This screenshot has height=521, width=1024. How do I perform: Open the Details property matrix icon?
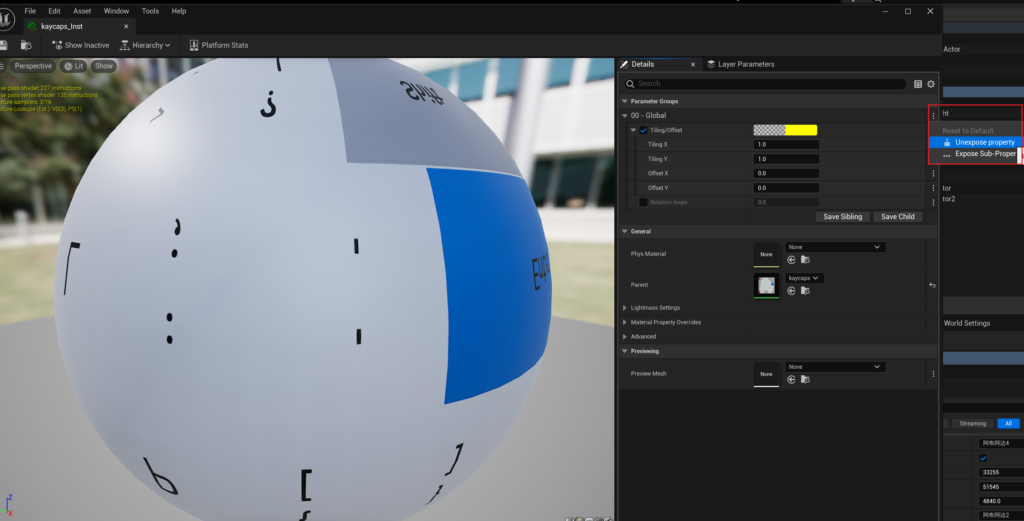[918, 84]
